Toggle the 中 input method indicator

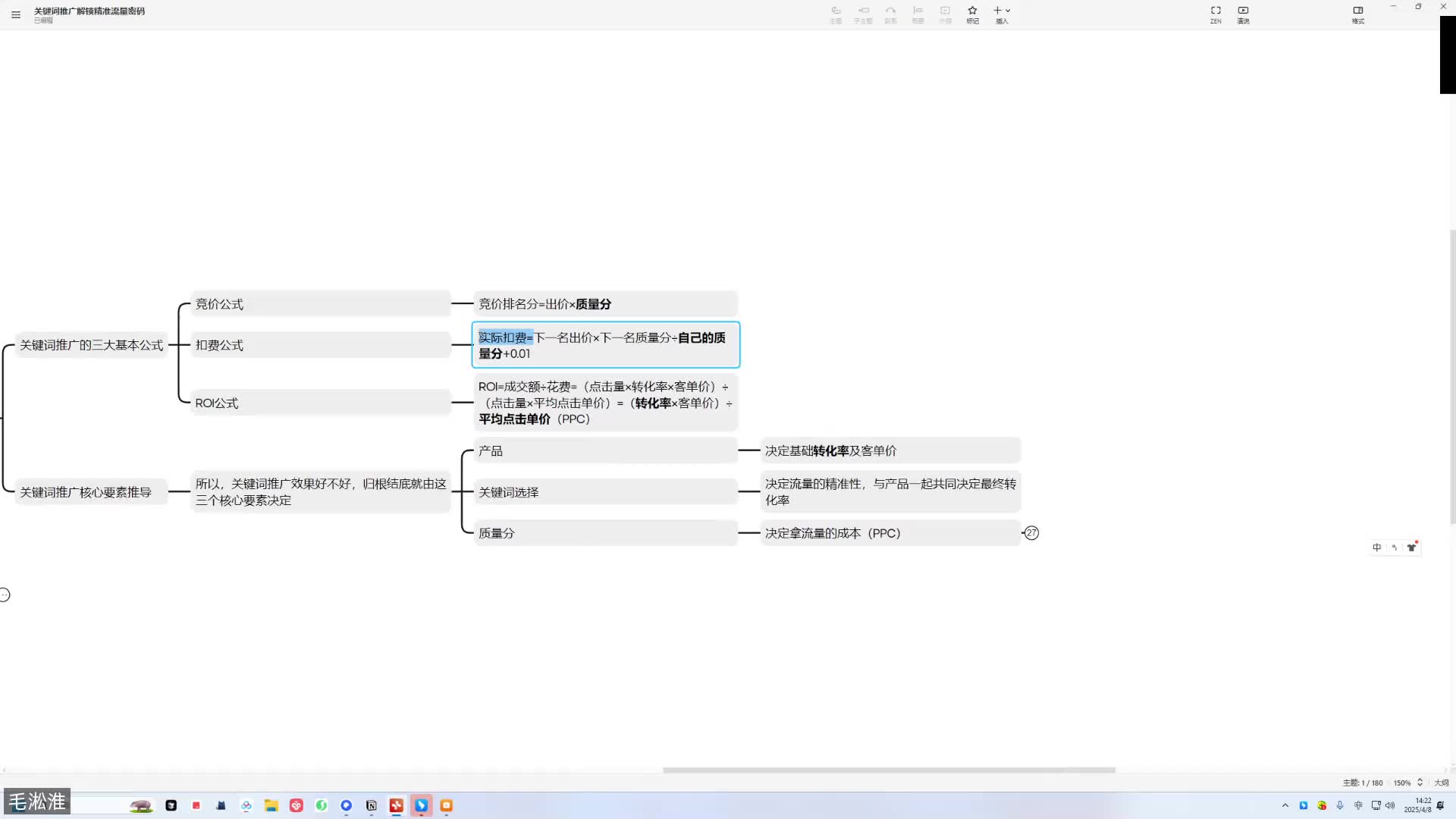click(1376, 548)
